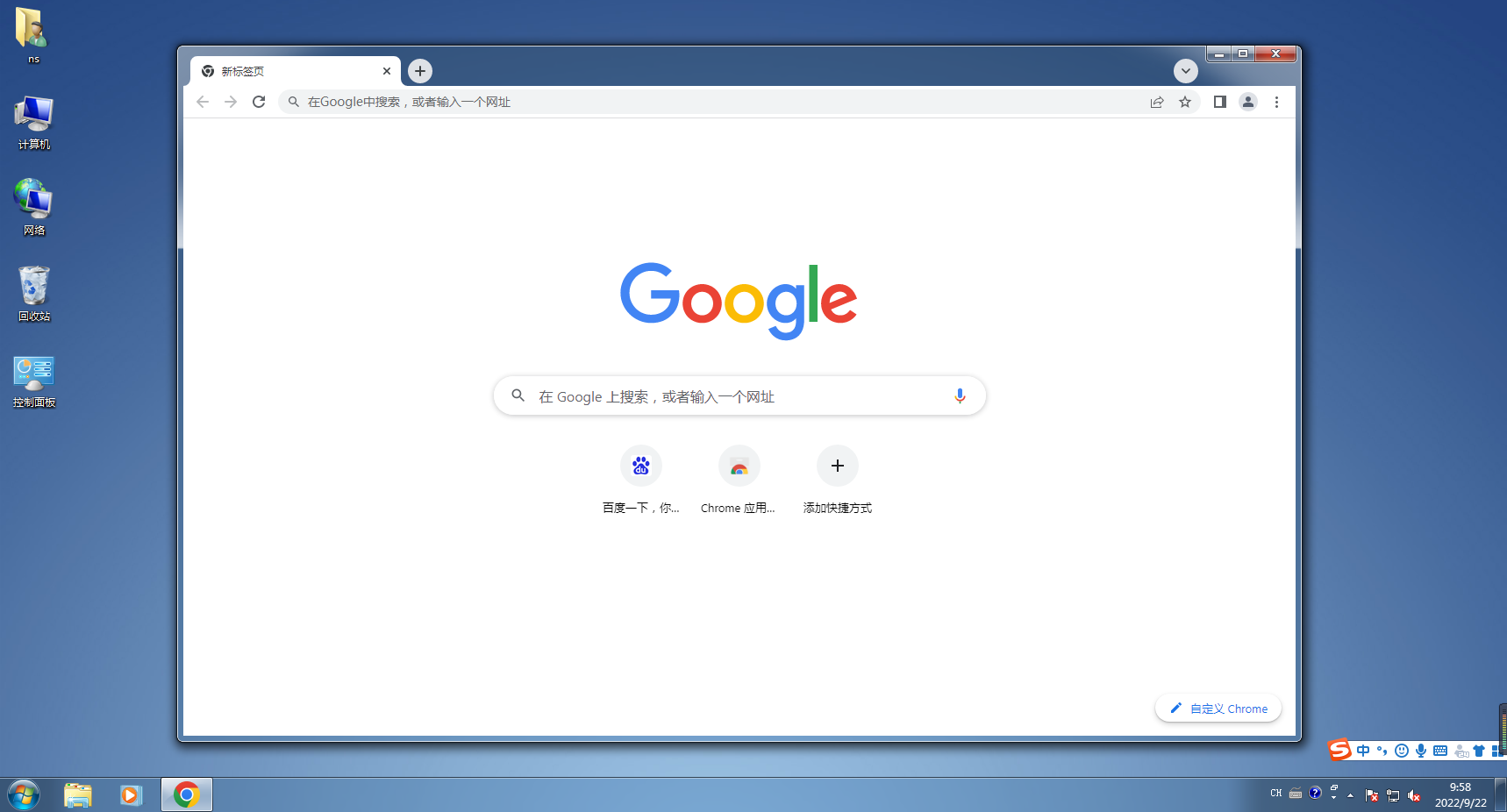Select the 网络 desktop icon

(x=33, y=208)
